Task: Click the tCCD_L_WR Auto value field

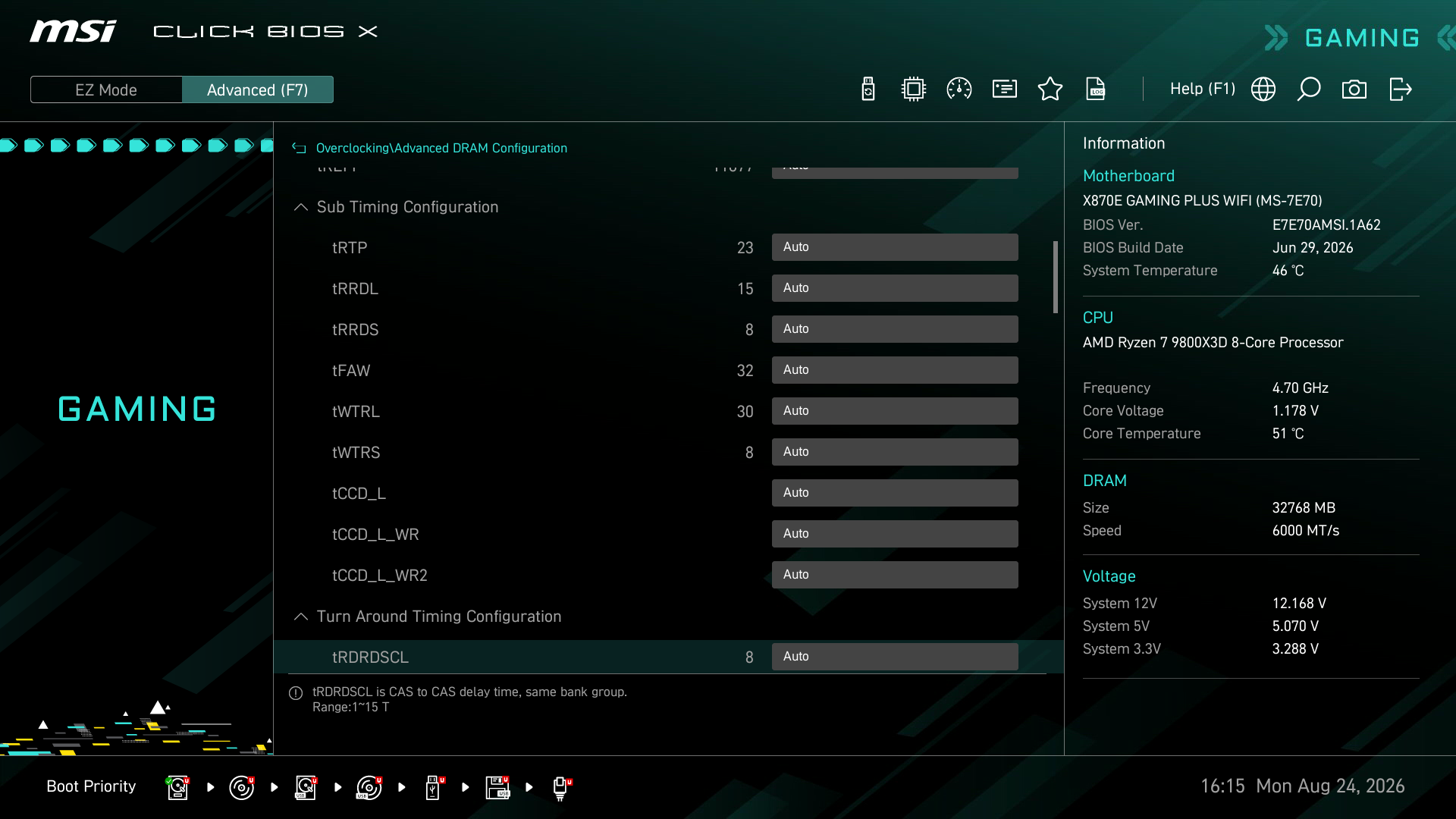Action: 895,534
